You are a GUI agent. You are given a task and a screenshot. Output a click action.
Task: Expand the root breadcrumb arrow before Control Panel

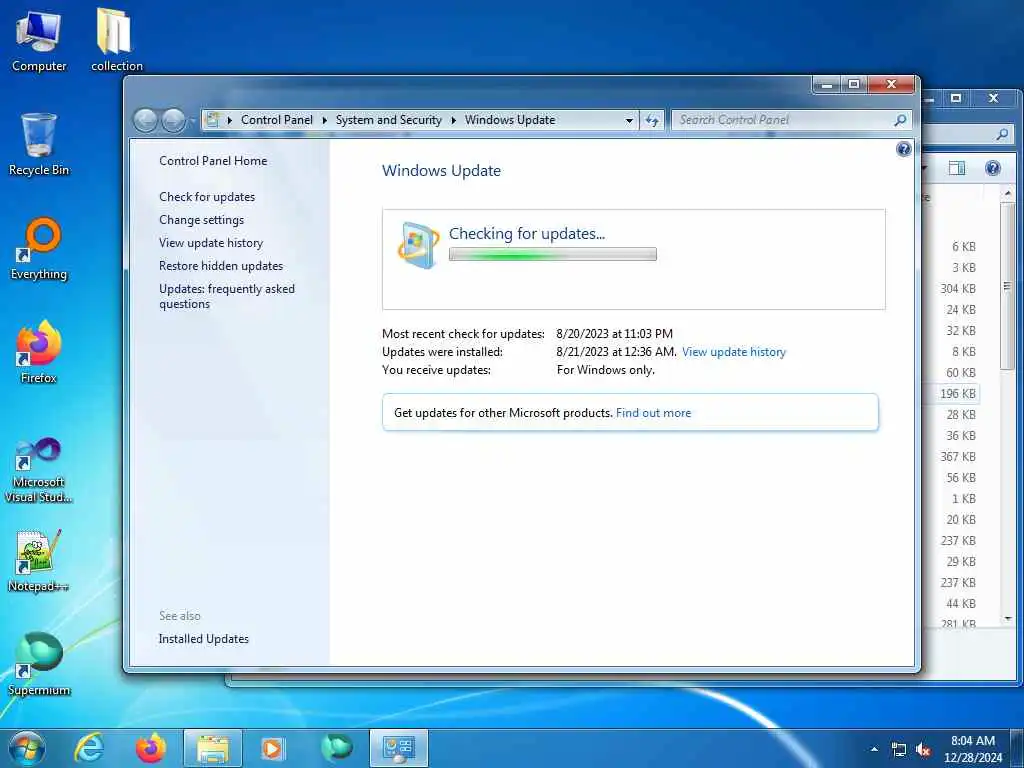coord(230,120)
